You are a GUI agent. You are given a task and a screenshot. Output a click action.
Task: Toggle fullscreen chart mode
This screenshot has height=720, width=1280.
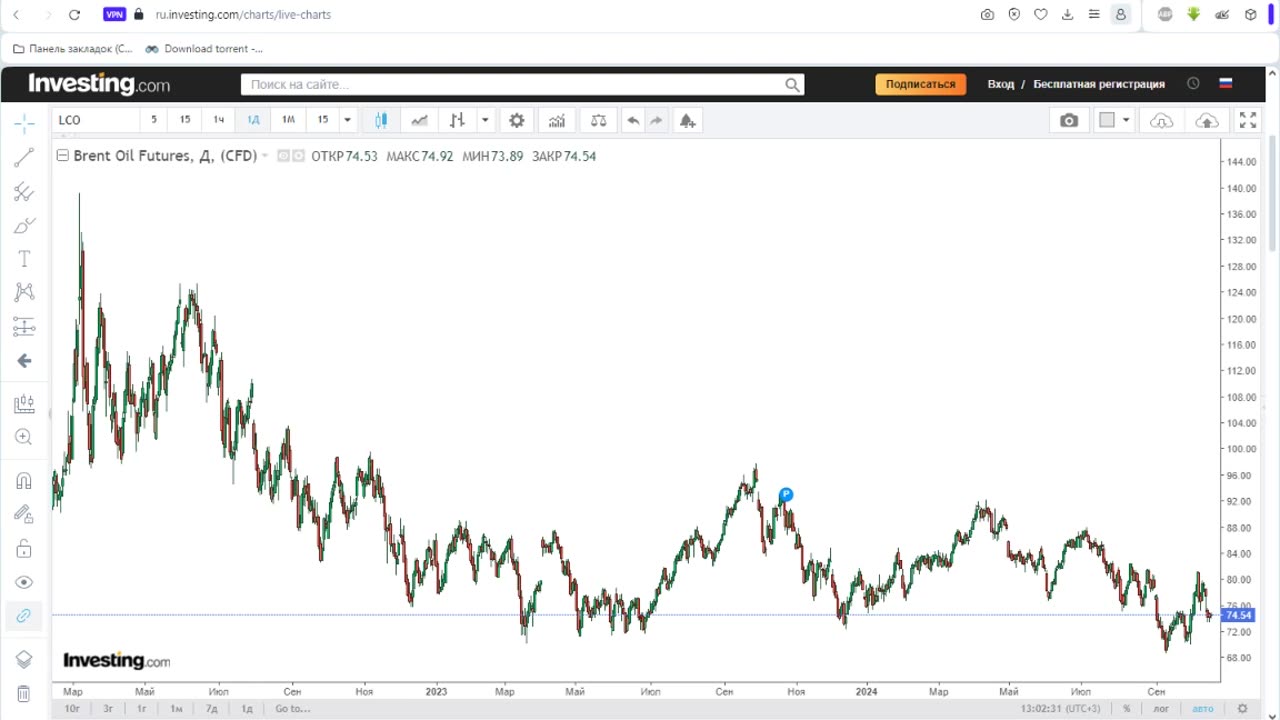tap(1248, 120)
